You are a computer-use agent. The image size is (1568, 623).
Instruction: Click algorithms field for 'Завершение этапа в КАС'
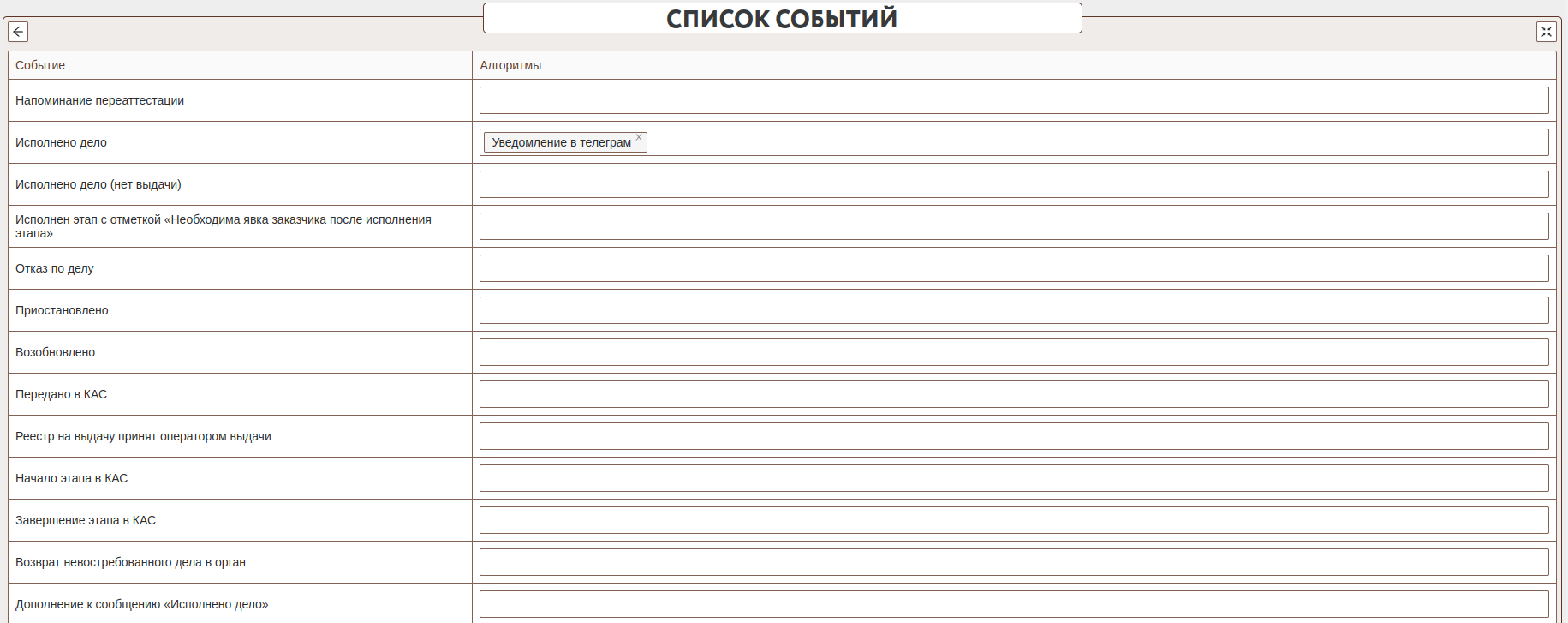coord(1013,520)
